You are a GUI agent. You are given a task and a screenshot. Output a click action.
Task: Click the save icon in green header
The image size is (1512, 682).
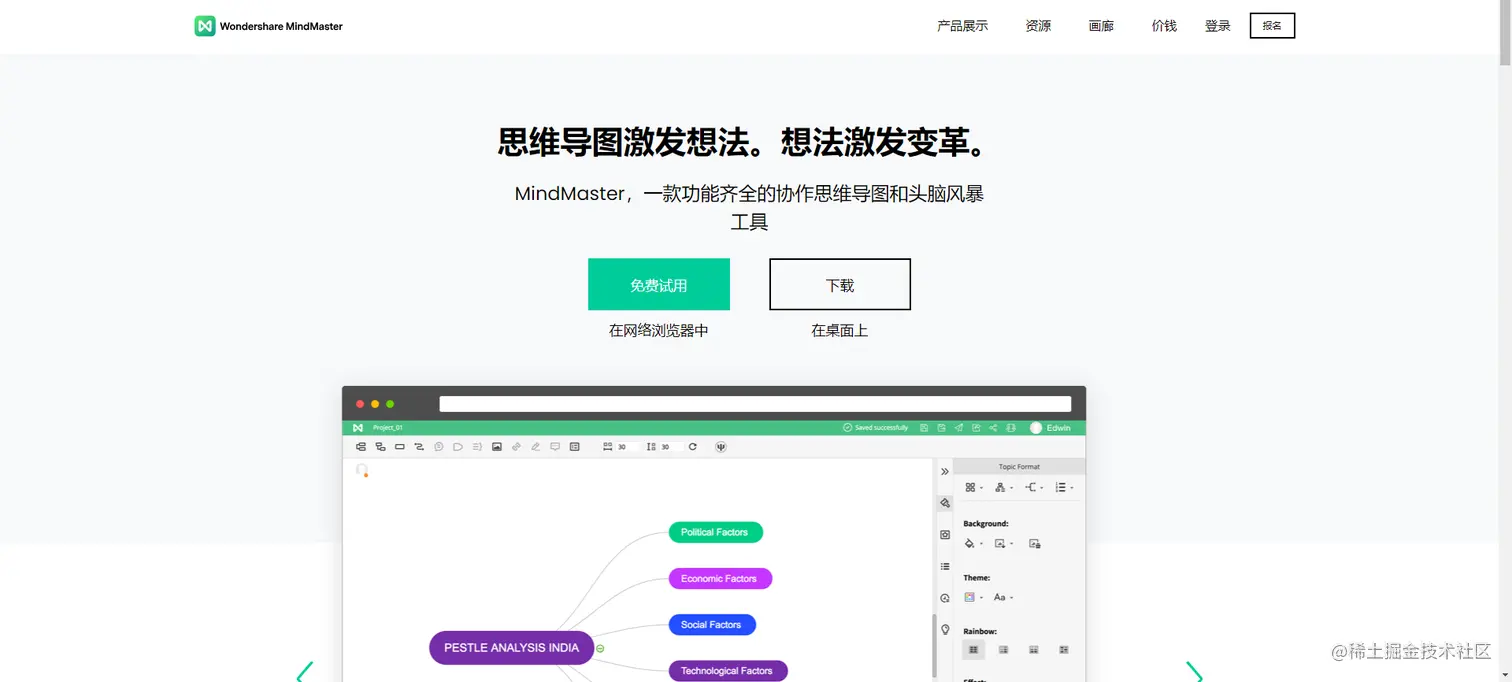pyautogui.click(x=924, y=428)
